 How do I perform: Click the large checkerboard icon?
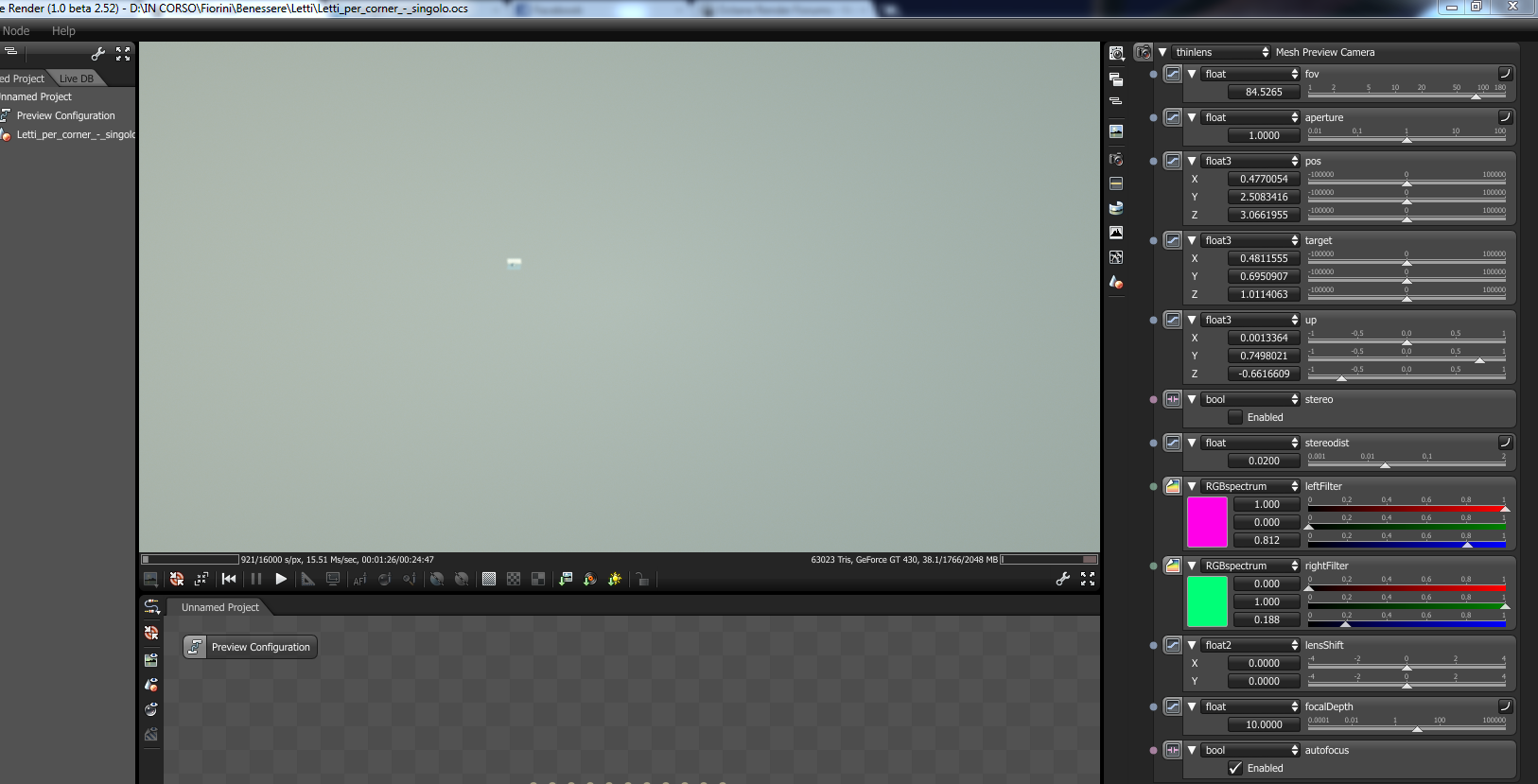click(x=538, y=579)
